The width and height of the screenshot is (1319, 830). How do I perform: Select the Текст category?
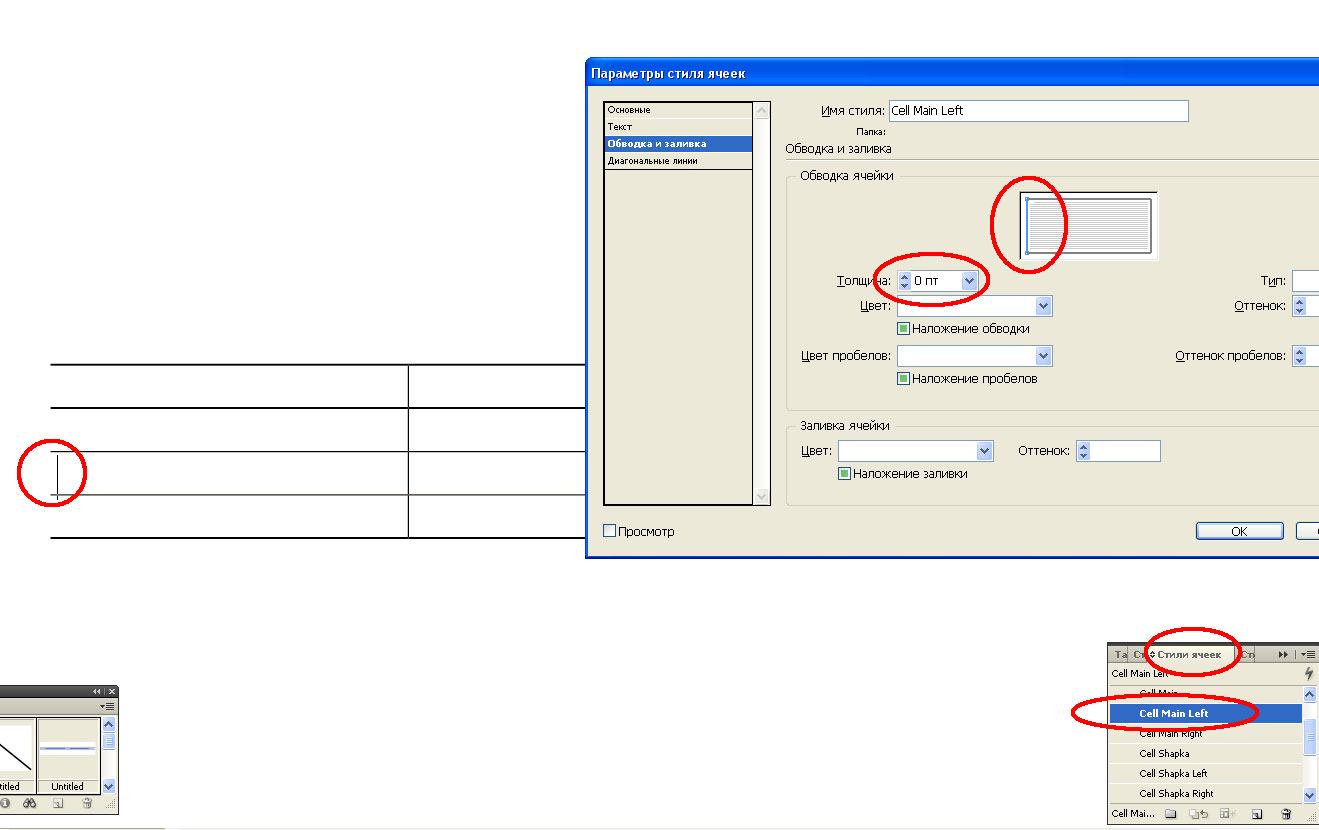coord(678,127)
